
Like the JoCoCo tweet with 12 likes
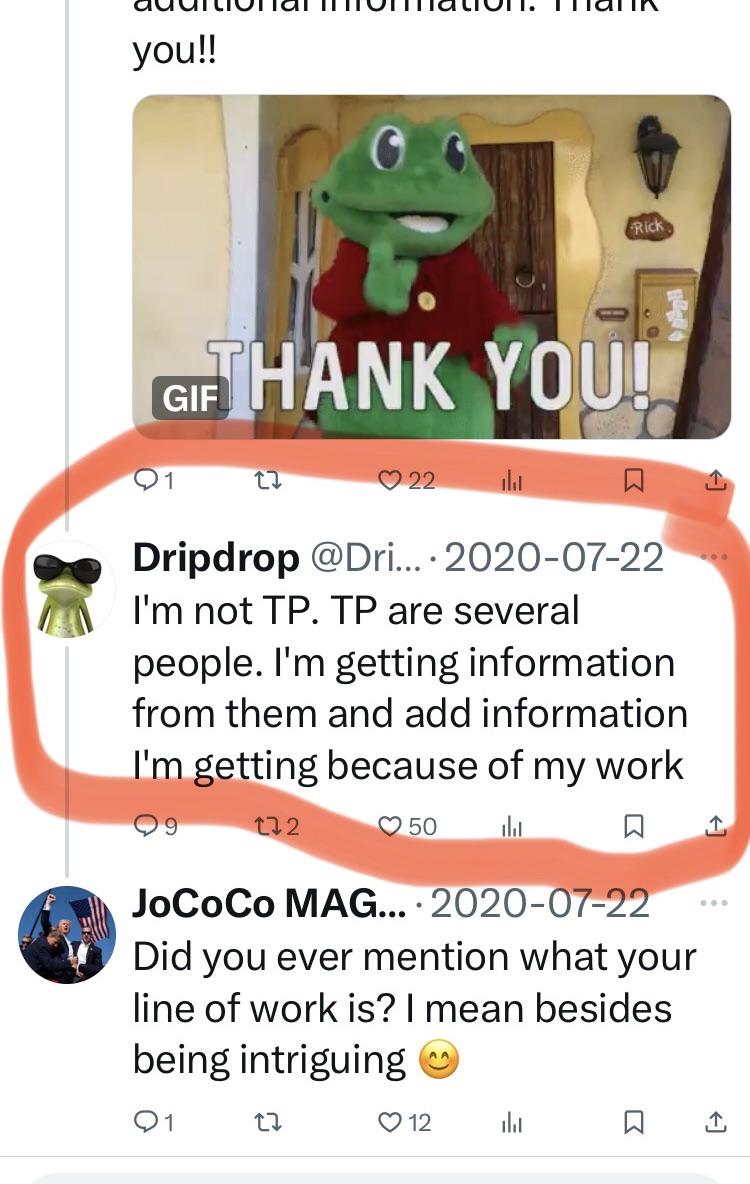[404, 1123]
